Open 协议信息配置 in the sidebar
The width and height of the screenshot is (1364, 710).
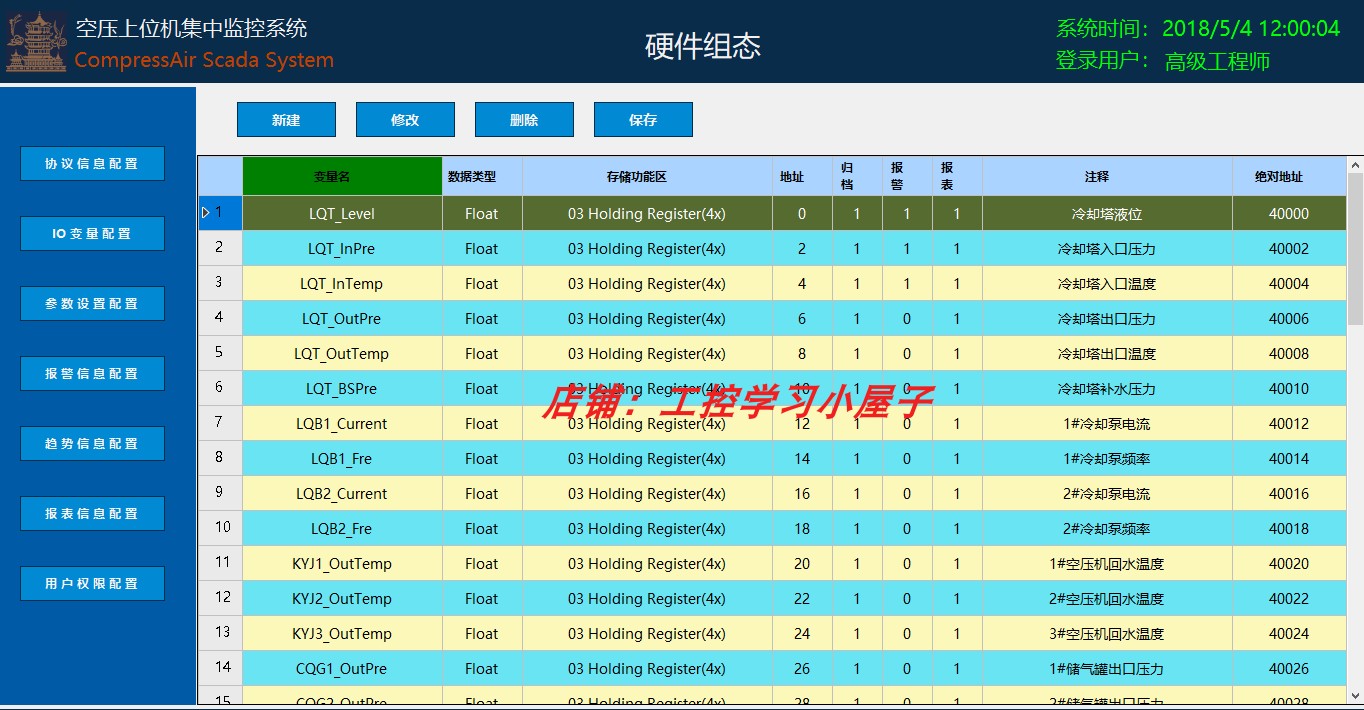(x=92, y=164)
